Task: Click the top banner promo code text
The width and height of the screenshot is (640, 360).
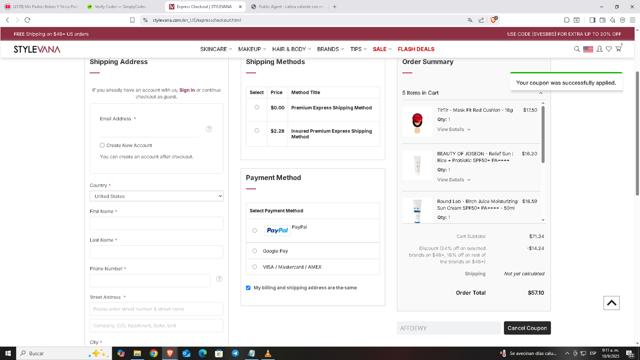Action: pos(564,34)
